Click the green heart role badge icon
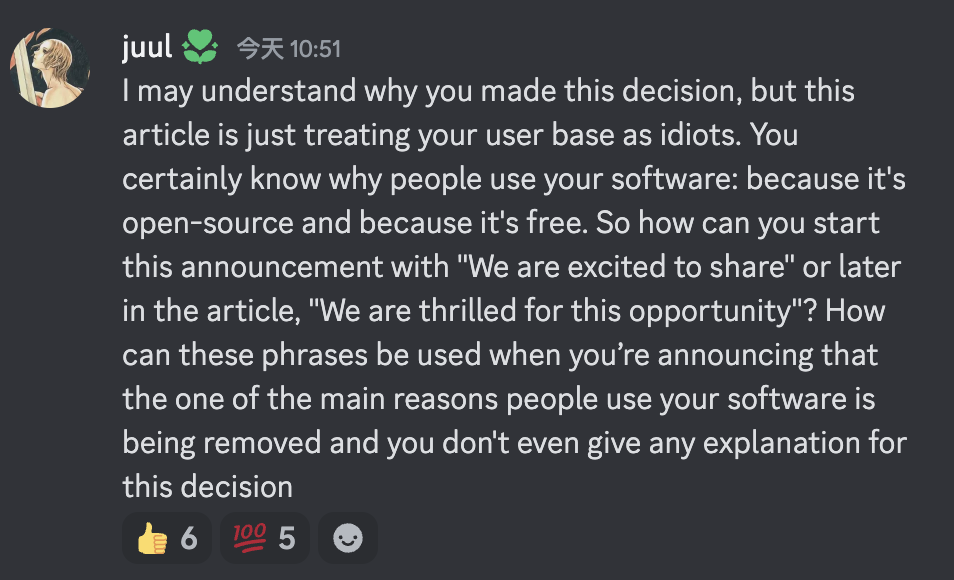This screenshot has width=954, height=580. (x=200, y=47)
